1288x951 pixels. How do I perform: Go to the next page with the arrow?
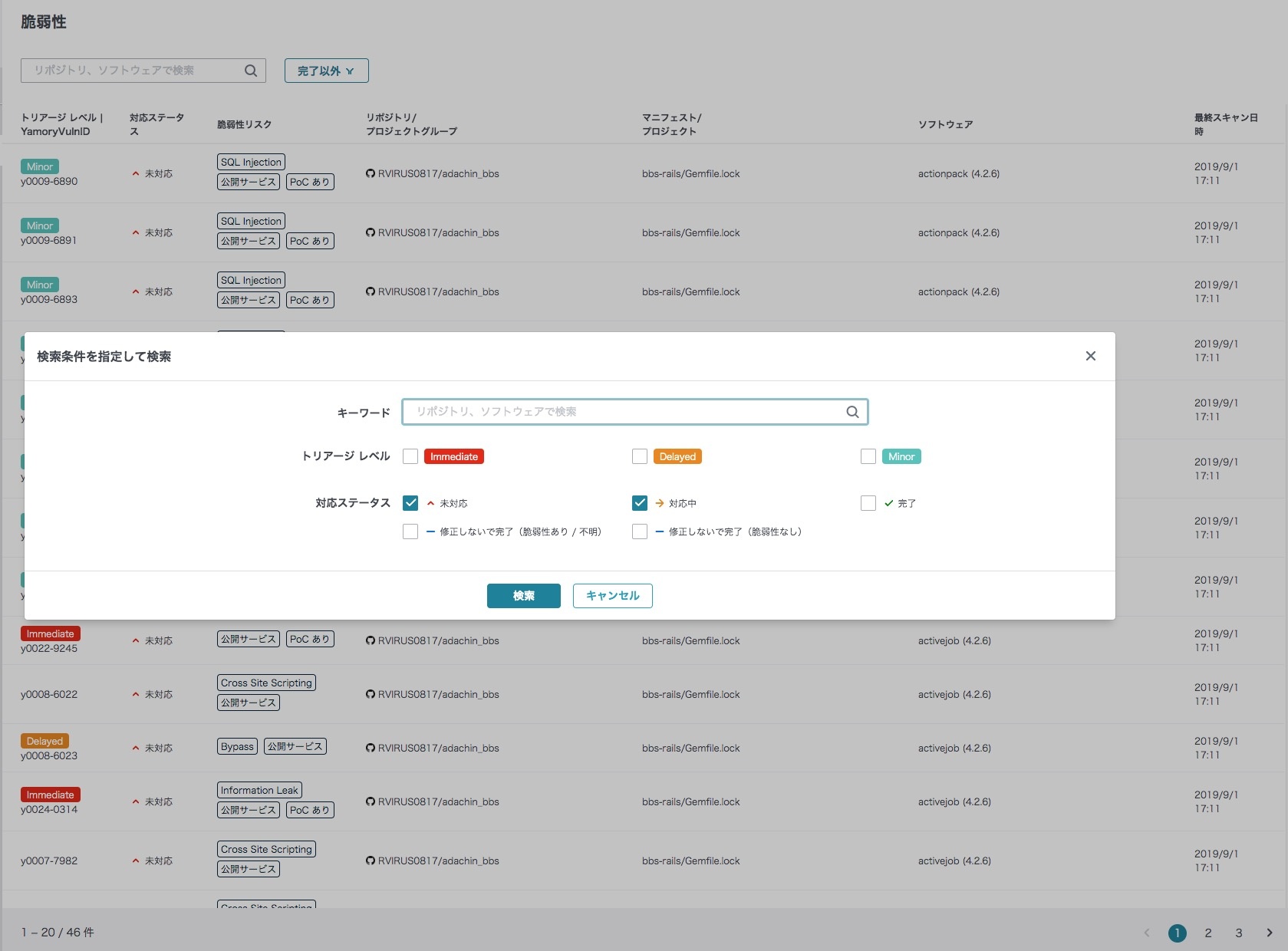[x=1269, y=933]
